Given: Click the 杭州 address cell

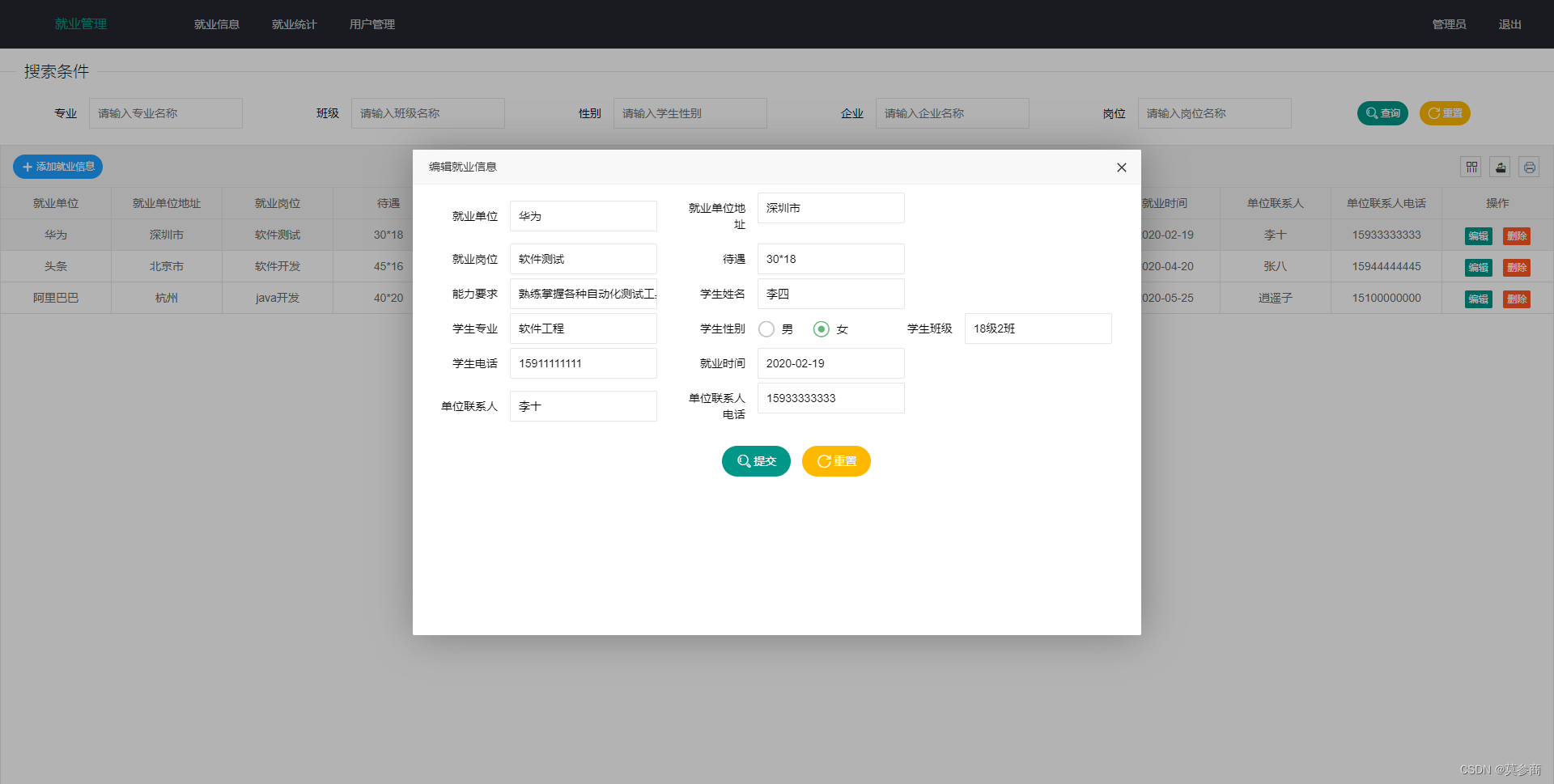Looking at the screenshot, I should [167, 298].
